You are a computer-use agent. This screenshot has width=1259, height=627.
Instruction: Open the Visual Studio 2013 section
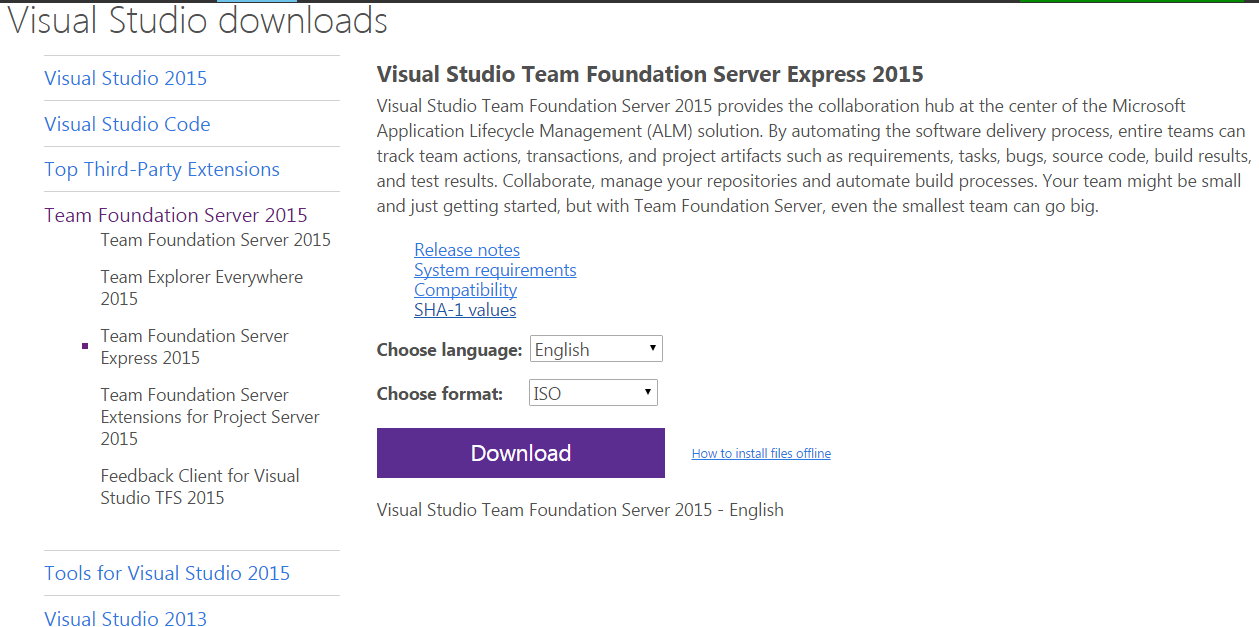(125, 618)
